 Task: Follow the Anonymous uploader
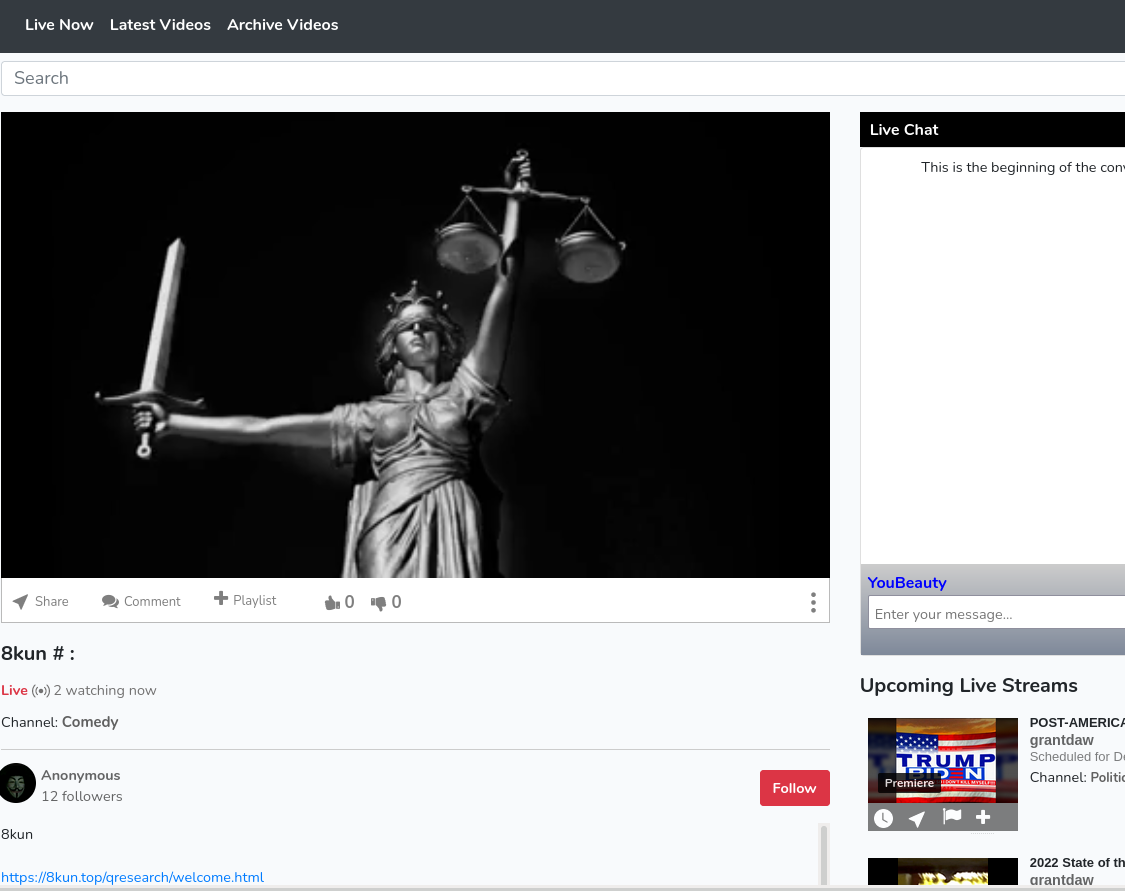pyautogui.click(x=795, y=788)
